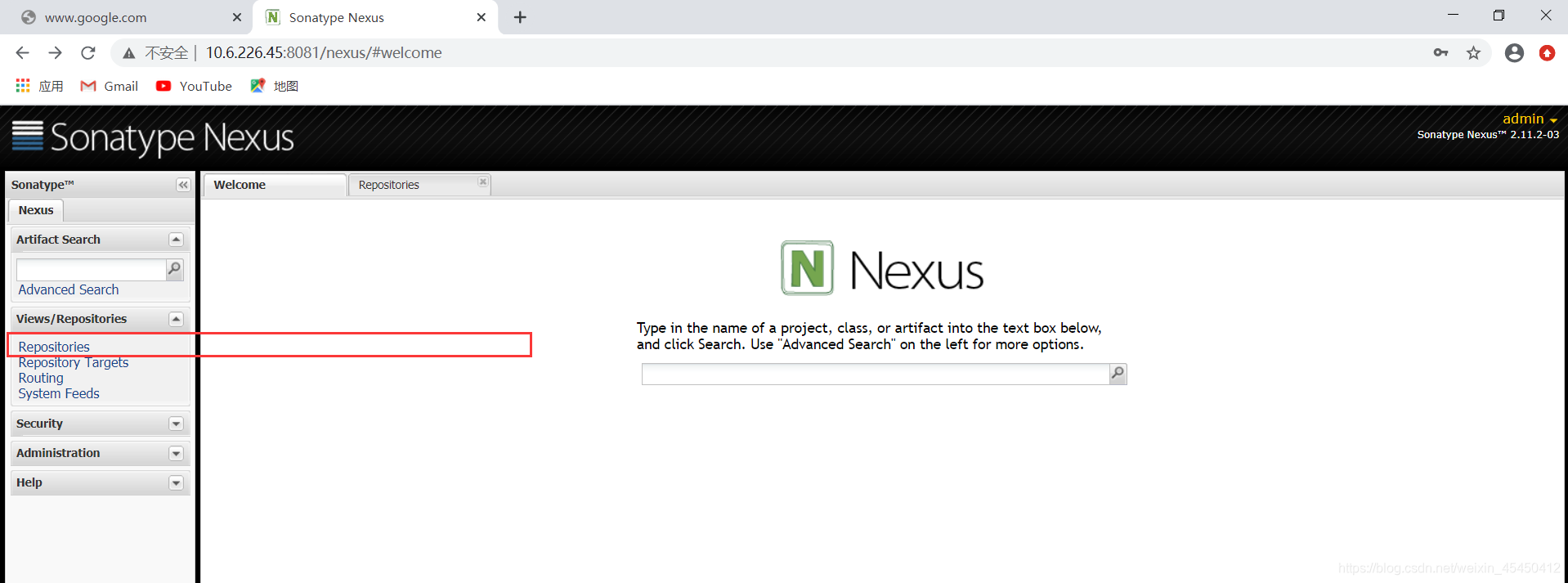
Task: Expand the Help section
Action: 176,482
